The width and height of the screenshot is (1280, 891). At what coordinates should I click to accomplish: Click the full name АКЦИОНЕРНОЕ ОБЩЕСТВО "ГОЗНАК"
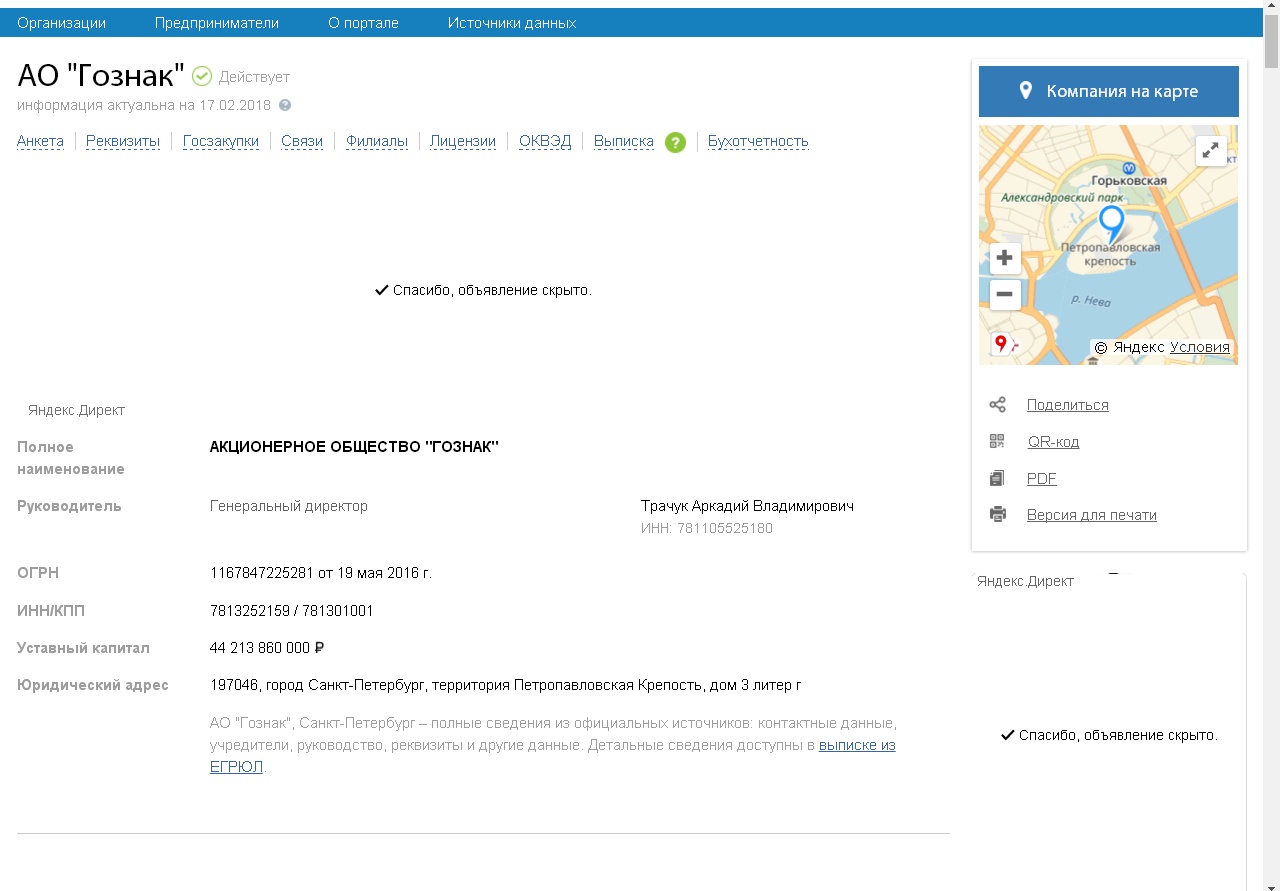tap(354, 447)
